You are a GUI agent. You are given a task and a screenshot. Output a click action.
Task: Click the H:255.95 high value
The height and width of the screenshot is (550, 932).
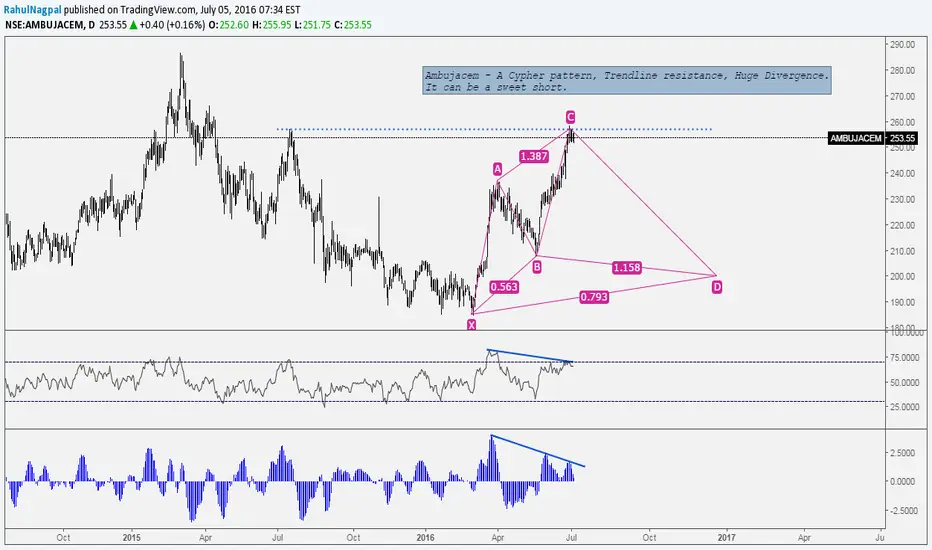[272, 25]
